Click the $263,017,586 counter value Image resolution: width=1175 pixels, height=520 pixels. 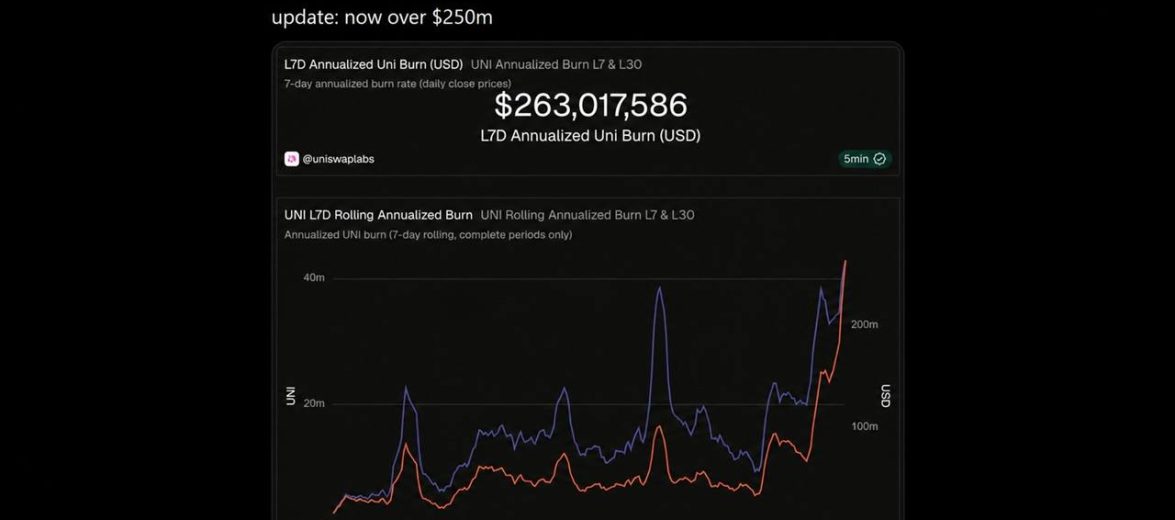590,106
